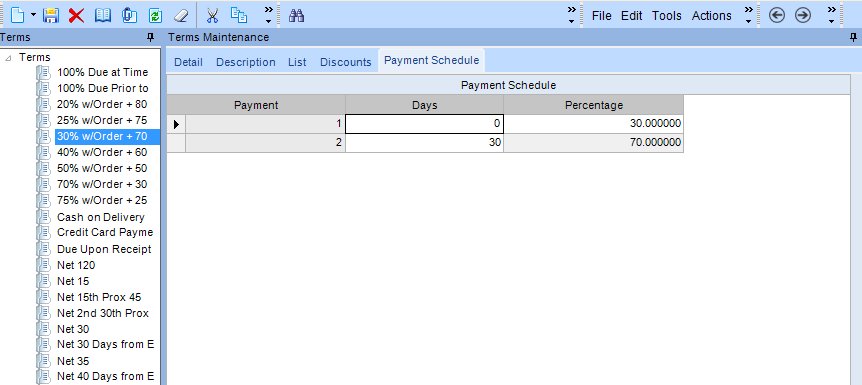This screenshot has height=385, width=862.
Task: Click the Percentage cell showing 70.000000
Action: click(x=594, y=143)
